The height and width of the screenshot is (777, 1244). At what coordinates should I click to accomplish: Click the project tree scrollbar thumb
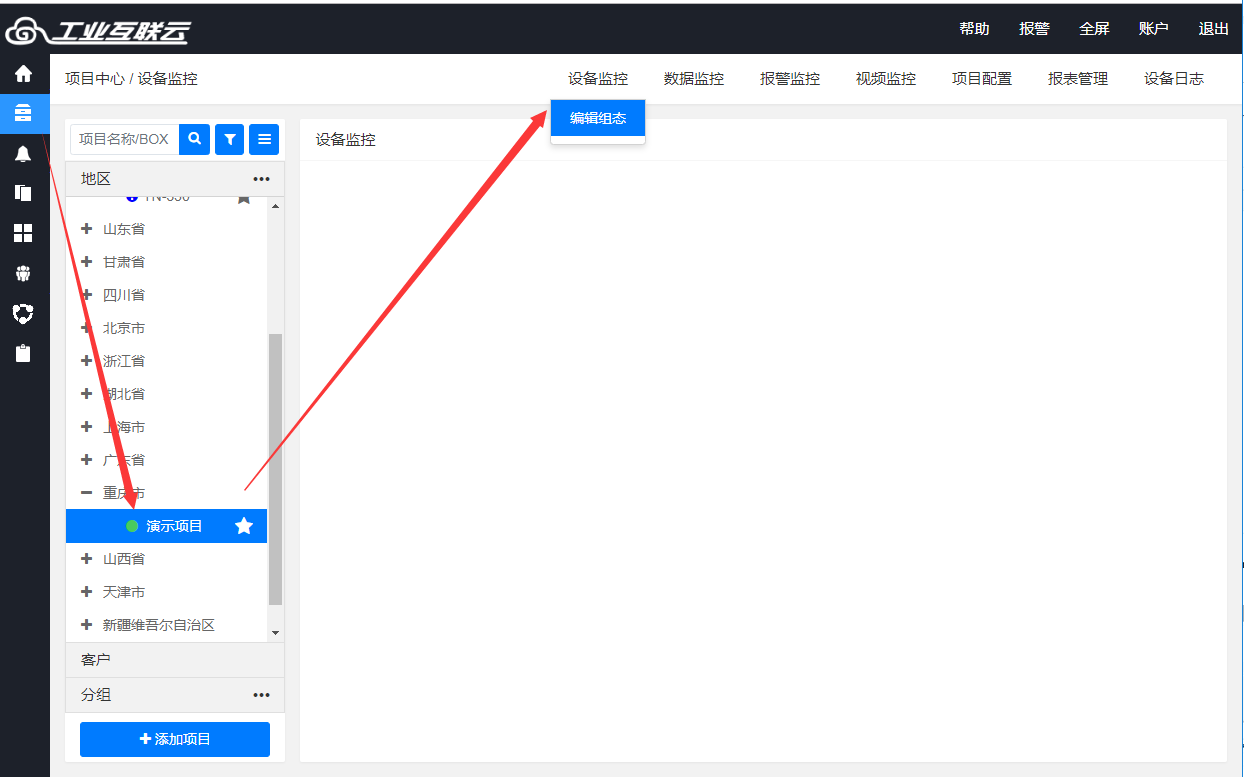(x=276, y=470)
